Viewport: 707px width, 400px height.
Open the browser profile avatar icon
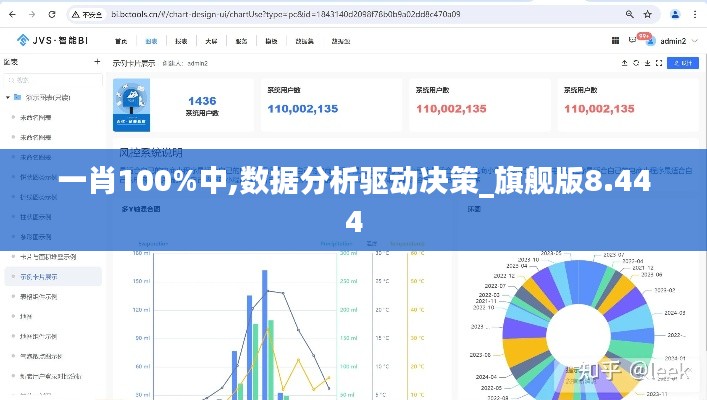[675, 14]
